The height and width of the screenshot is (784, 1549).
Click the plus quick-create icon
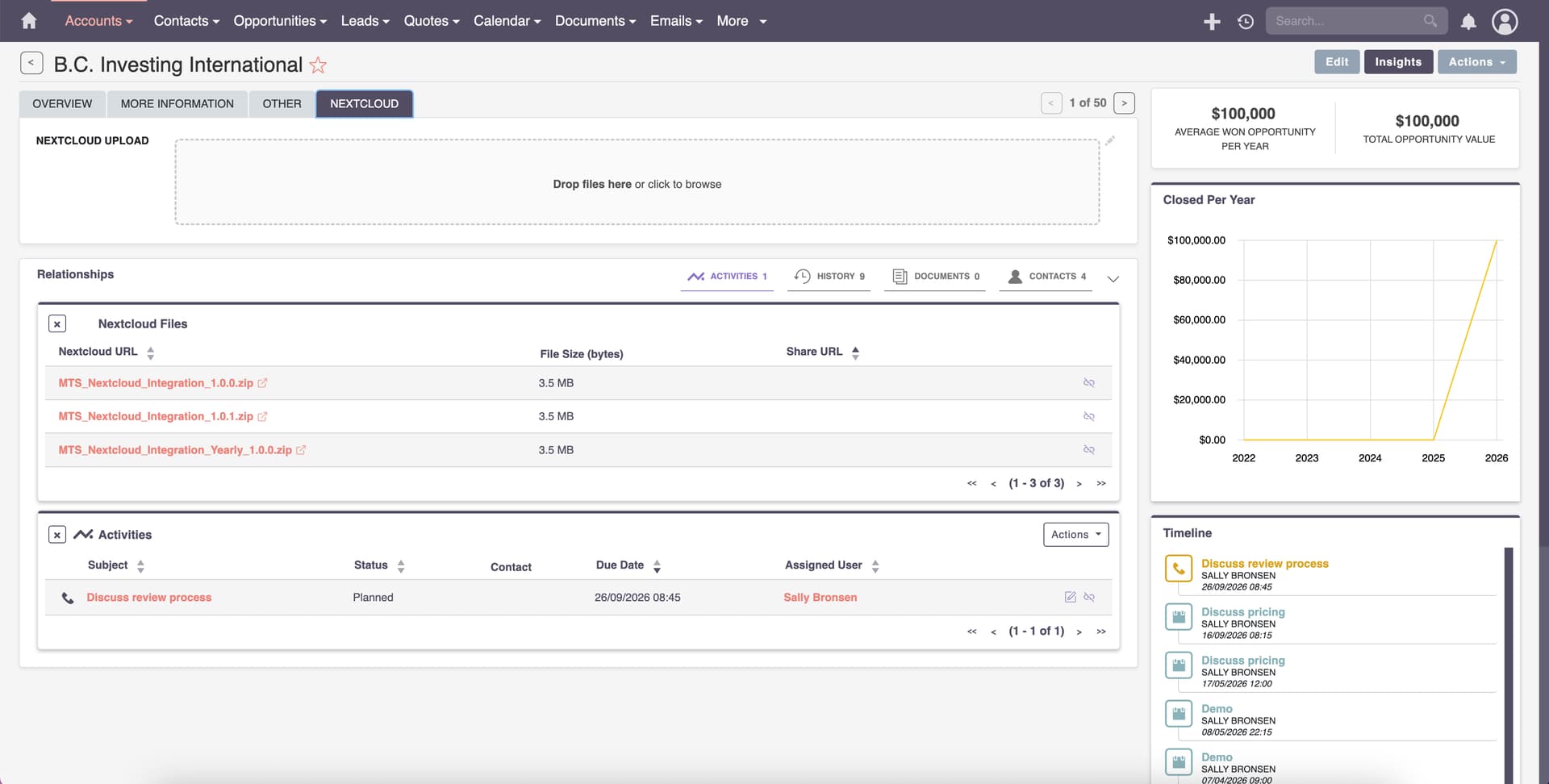(1212, 22)
